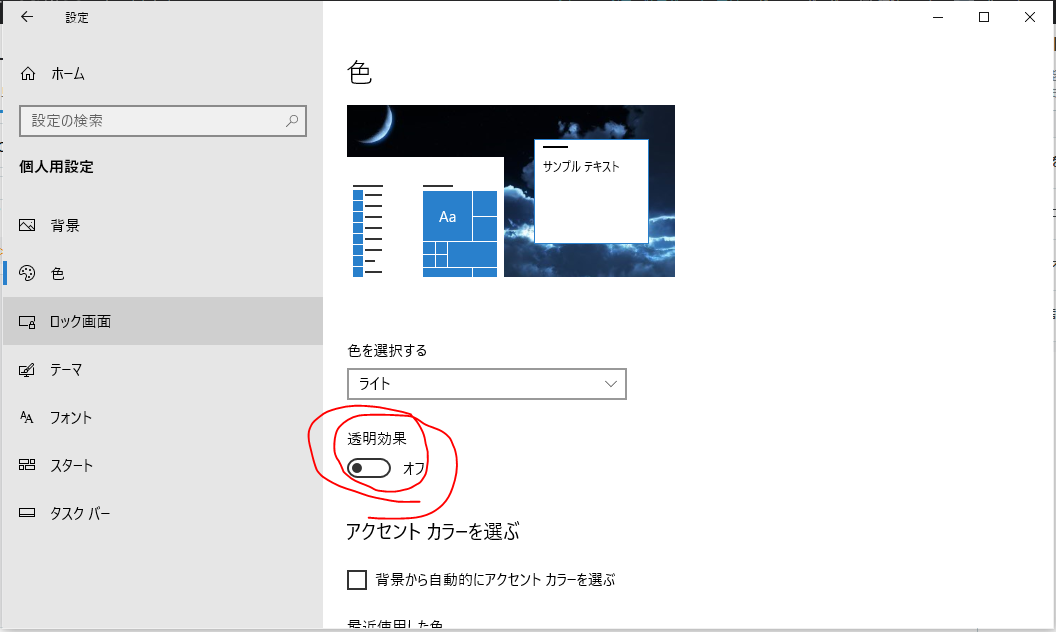Open the 色を選択する ライト dropdown
This screenshot has width=1056, height=632.
click(487, 383)
